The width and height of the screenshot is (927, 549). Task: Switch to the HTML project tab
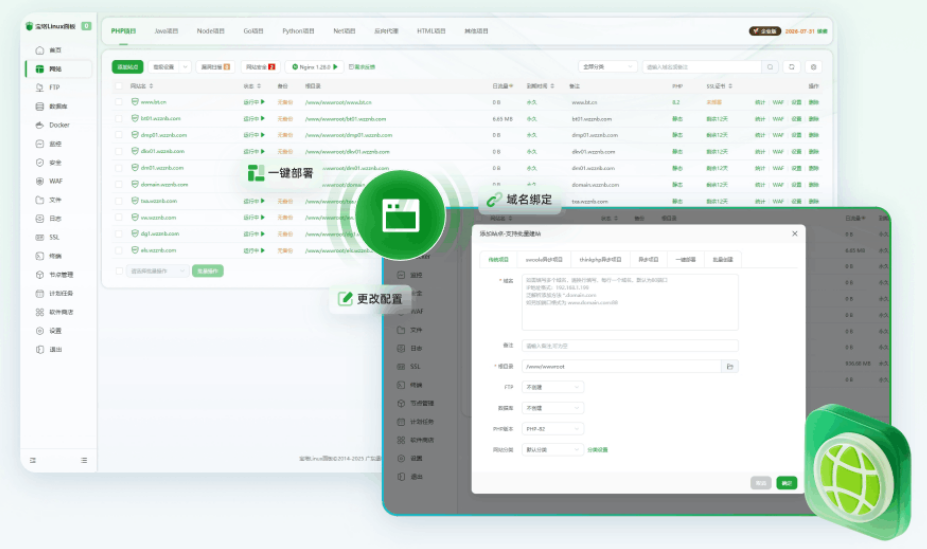tap(431, 31)
